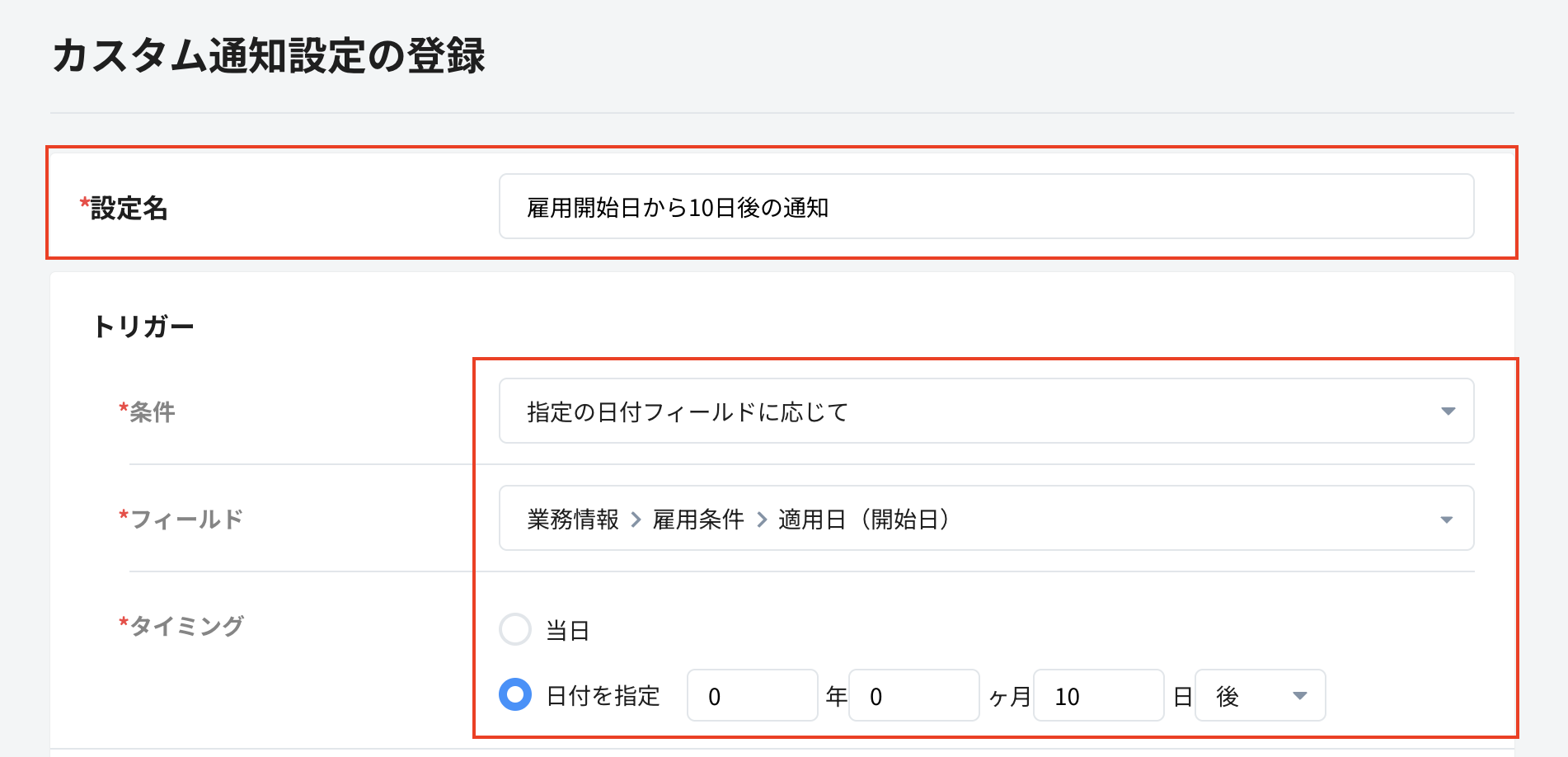Open the 条件 dropdown arrow
This screenshot has height=757, width=1568.
tap(1447, 411)
